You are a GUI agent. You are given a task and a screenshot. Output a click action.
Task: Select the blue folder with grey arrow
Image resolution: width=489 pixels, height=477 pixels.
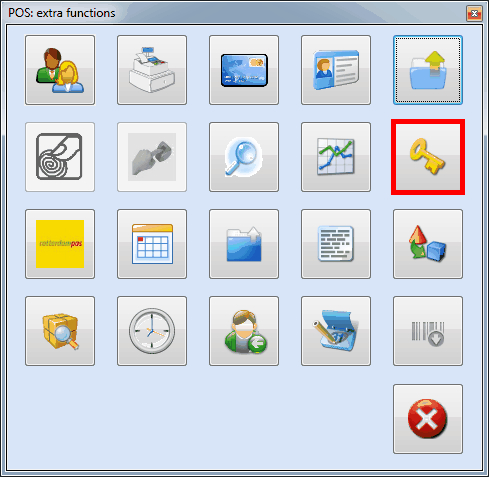pyautogui.click(x=244, y=244)
